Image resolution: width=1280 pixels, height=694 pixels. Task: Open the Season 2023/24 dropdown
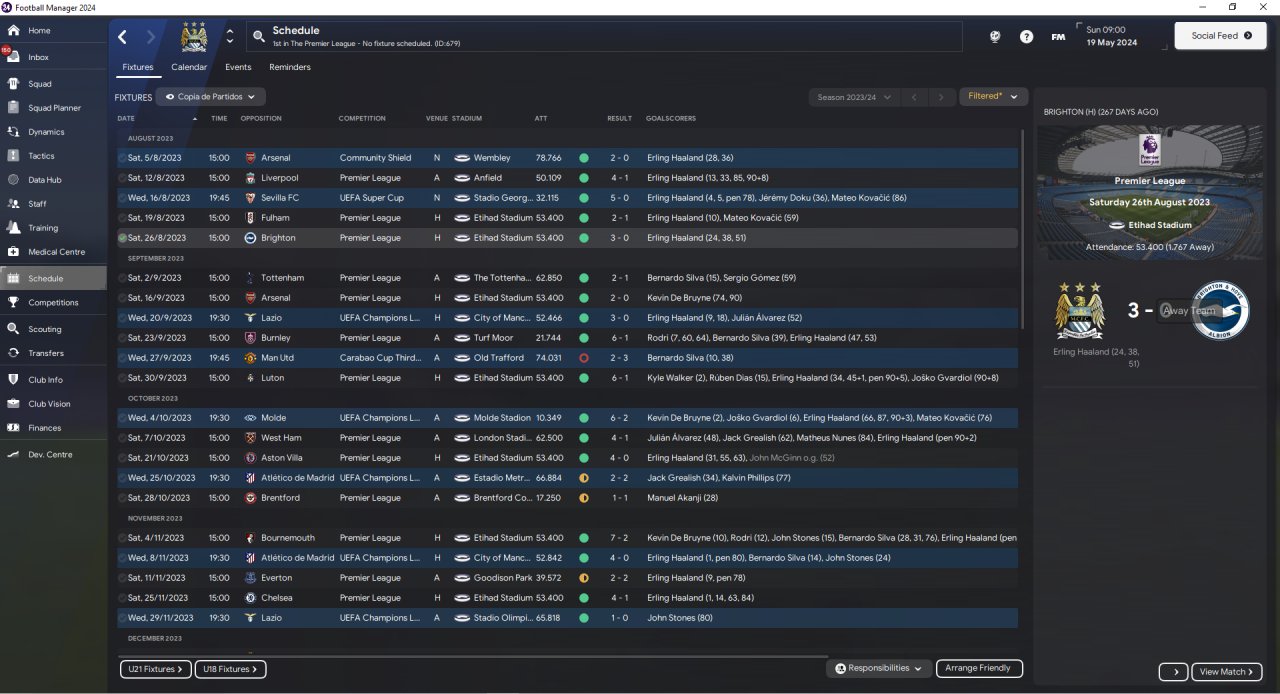853,97
